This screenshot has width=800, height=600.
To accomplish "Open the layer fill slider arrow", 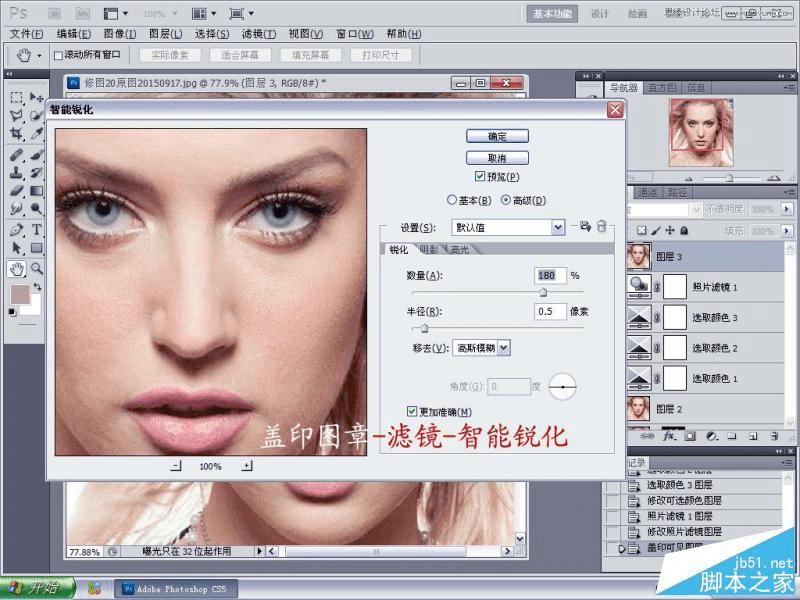I will pyautogui.click(x=787, y=231).
